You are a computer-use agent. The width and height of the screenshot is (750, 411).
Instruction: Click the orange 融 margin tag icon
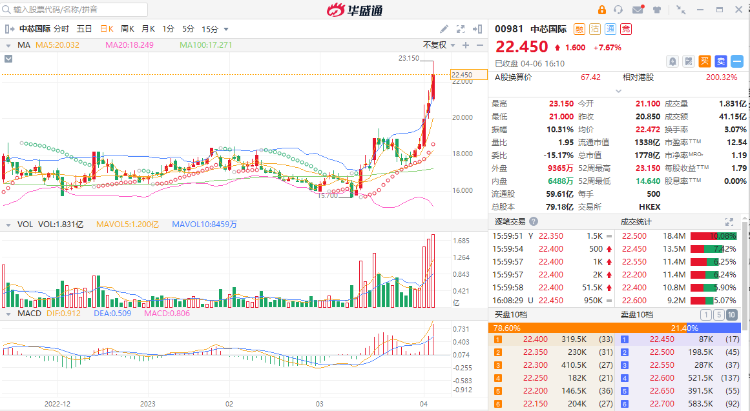579,29
